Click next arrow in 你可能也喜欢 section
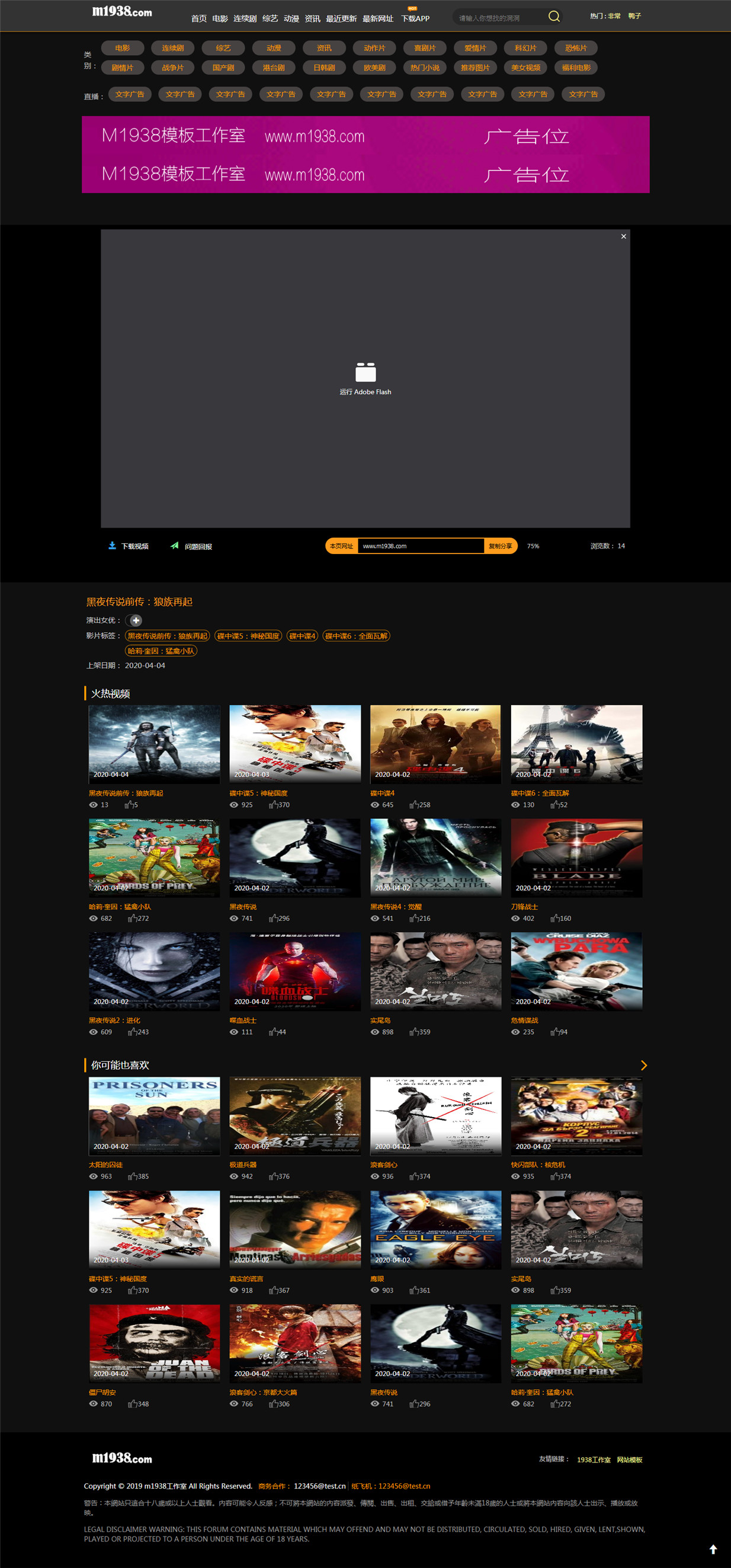731x1568 pixels. (x=644, y=1065)
